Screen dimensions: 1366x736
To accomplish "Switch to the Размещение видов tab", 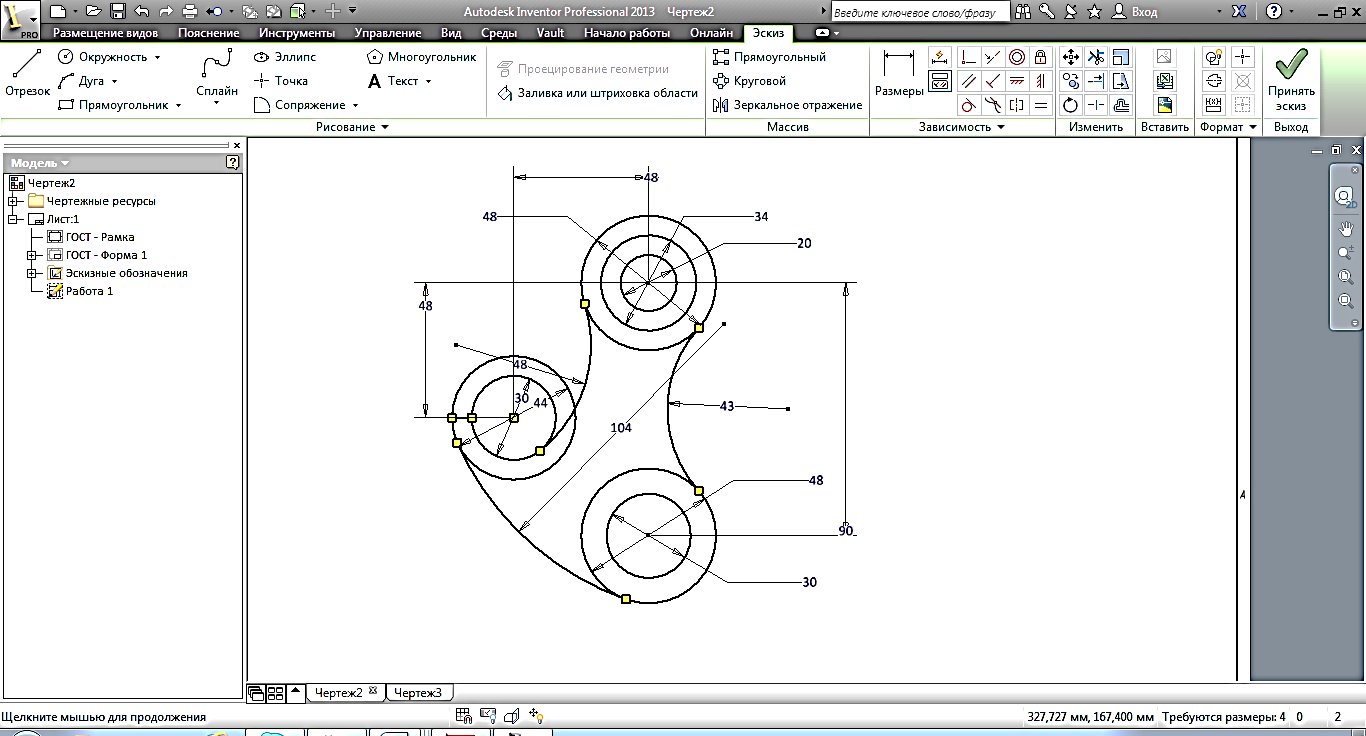I will pos(105,33).
